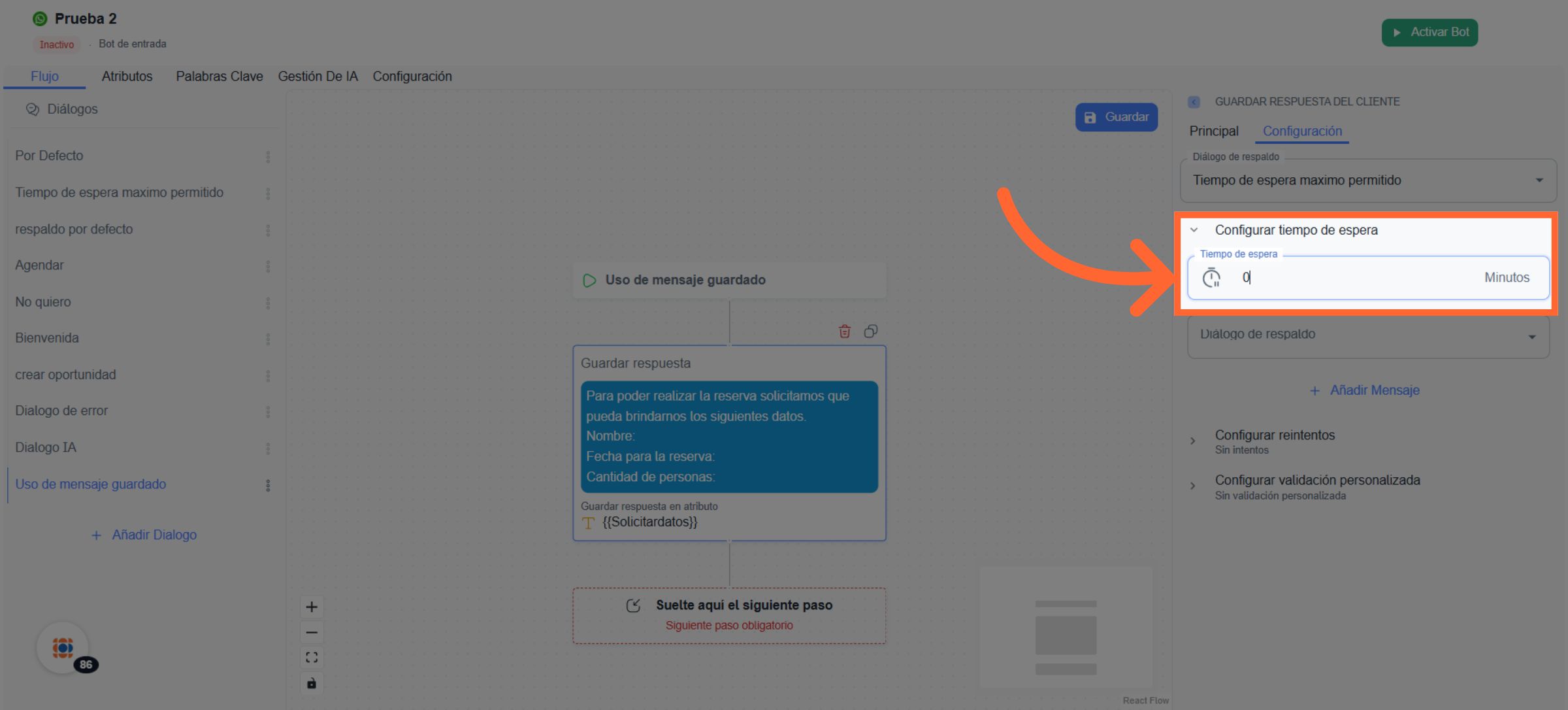
Task: Toggle the canvas lock icon
Action: 312,683
